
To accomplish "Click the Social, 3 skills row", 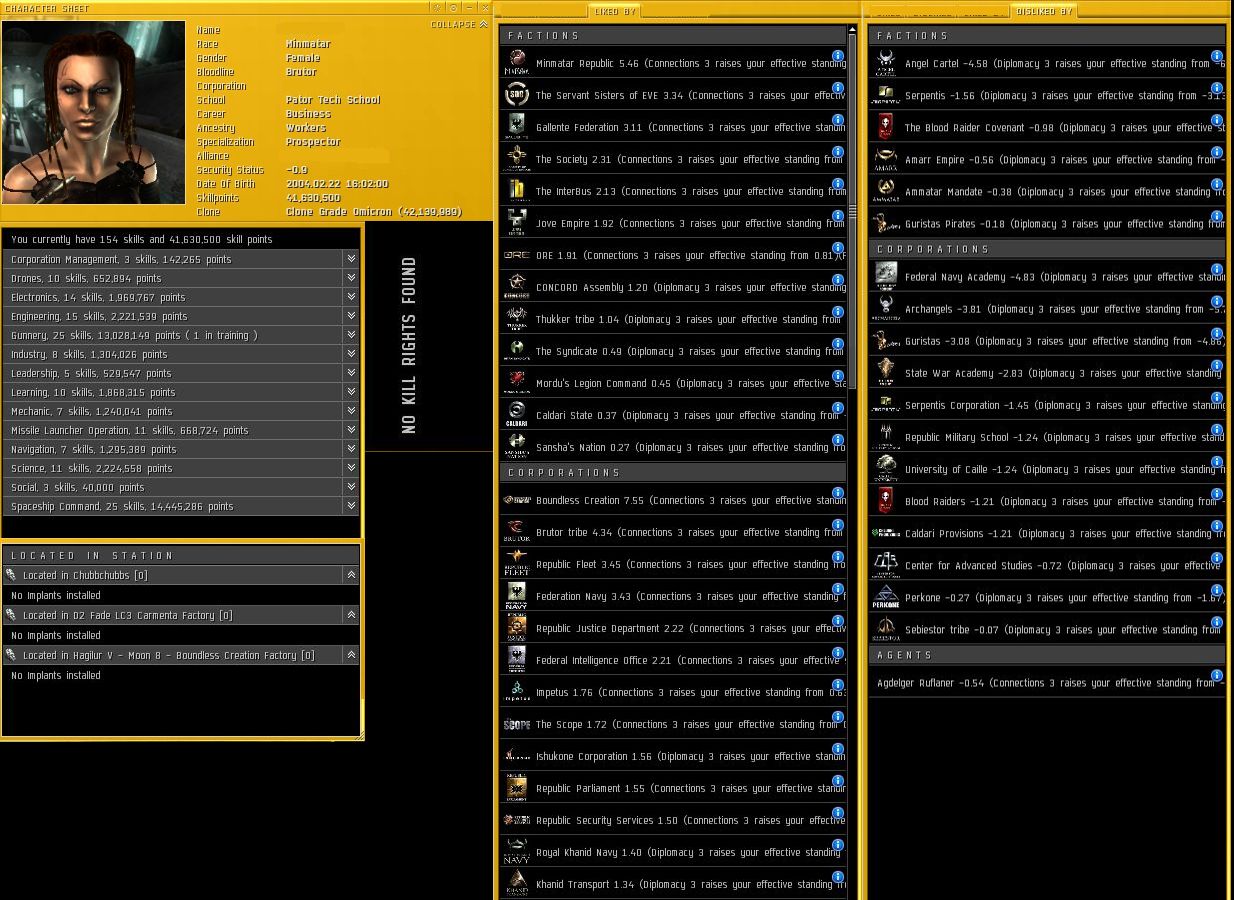I will [181, 487].
